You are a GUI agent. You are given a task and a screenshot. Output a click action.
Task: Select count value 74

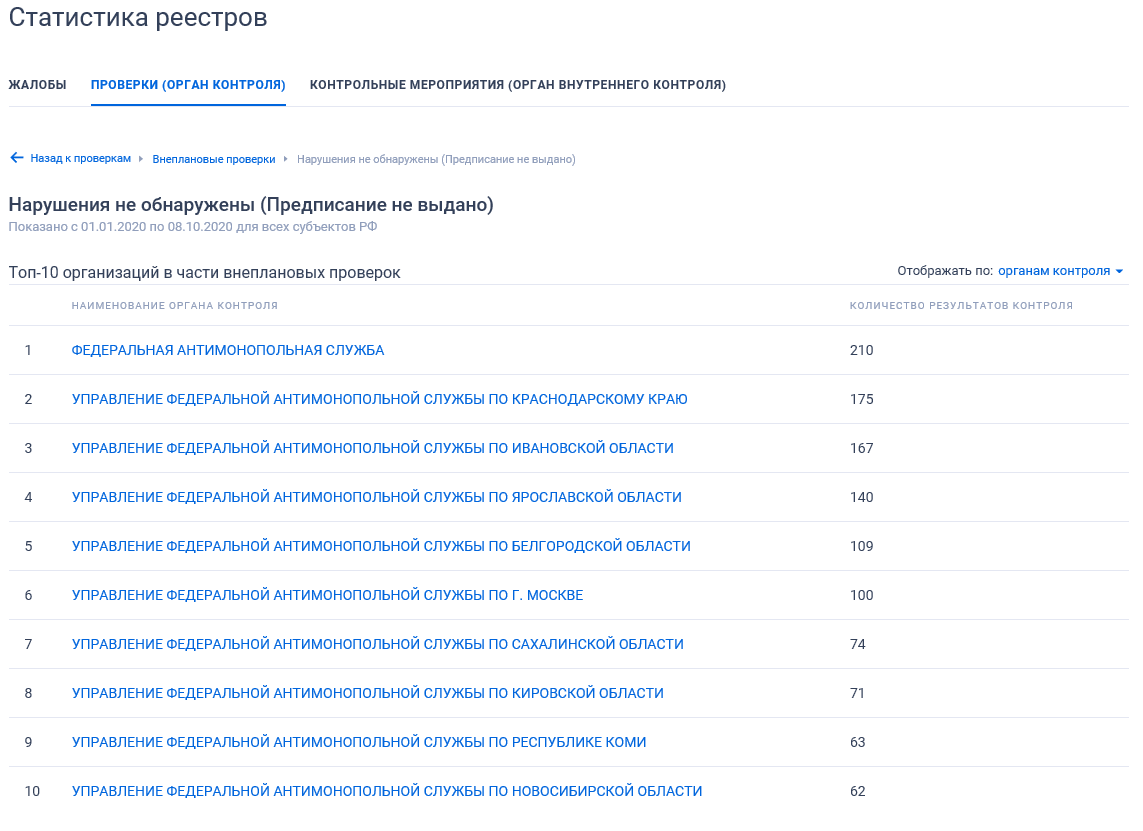coord(857,644)
